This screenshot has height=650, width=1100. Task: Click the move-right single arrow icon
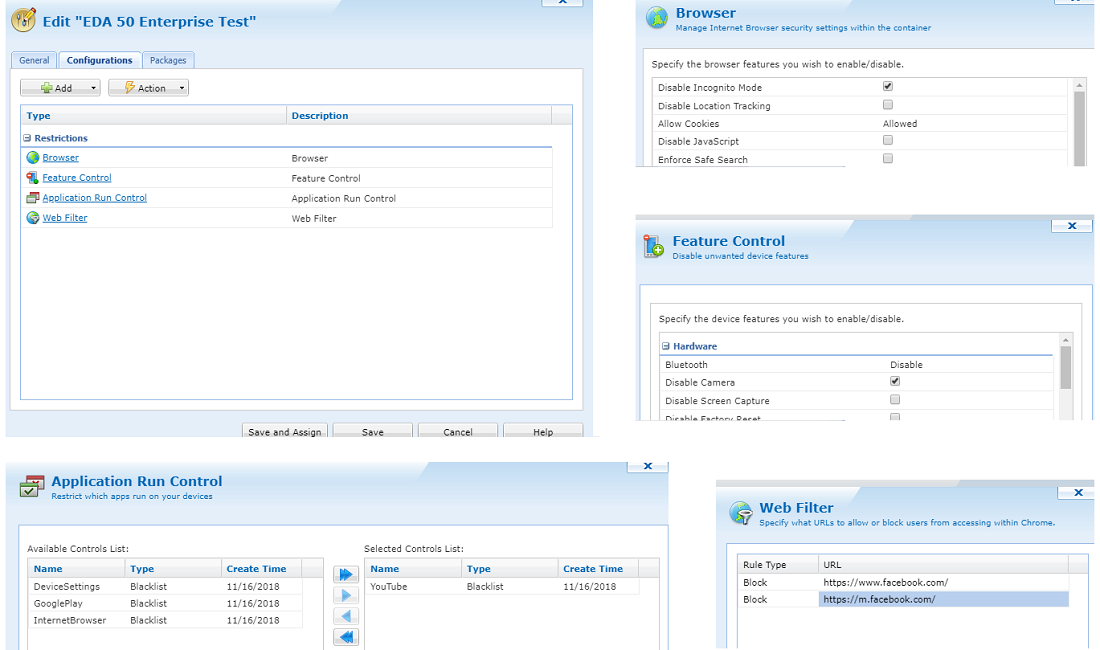[x=346, y=596]
